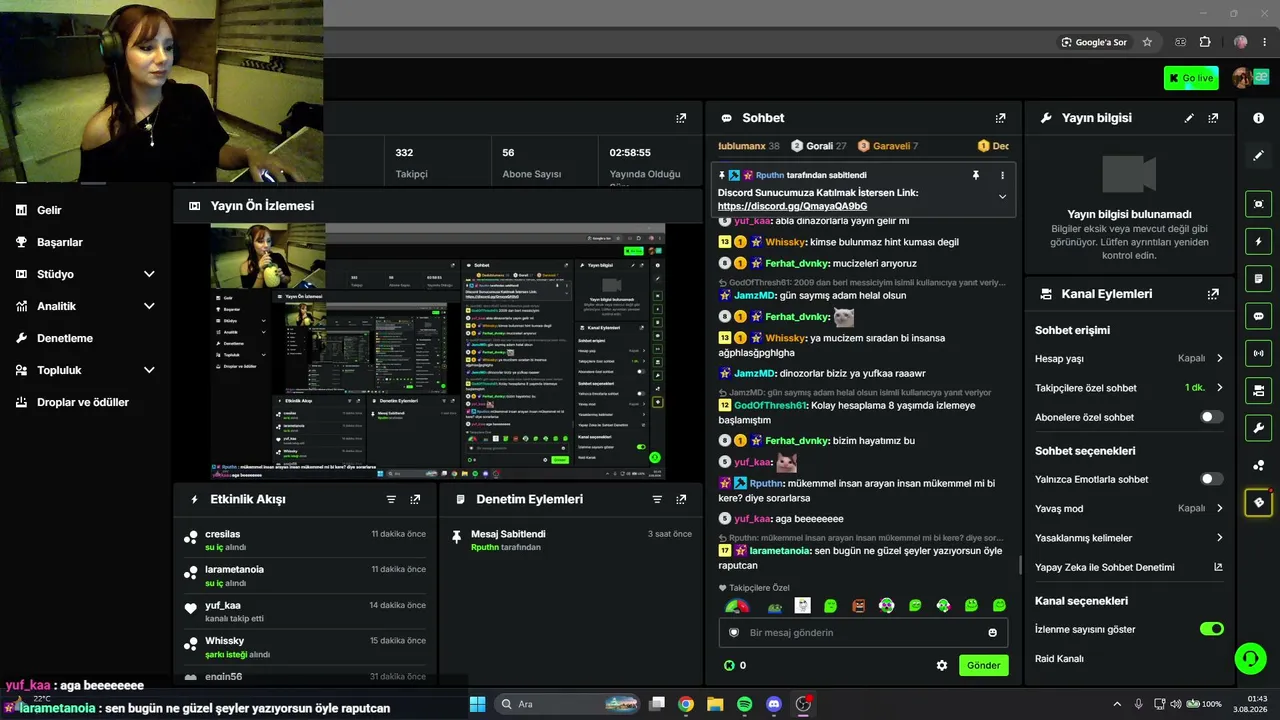Disable İzlenme sayısını göster switch
Screen dimensions: 1280x720
coord(1211,629)
